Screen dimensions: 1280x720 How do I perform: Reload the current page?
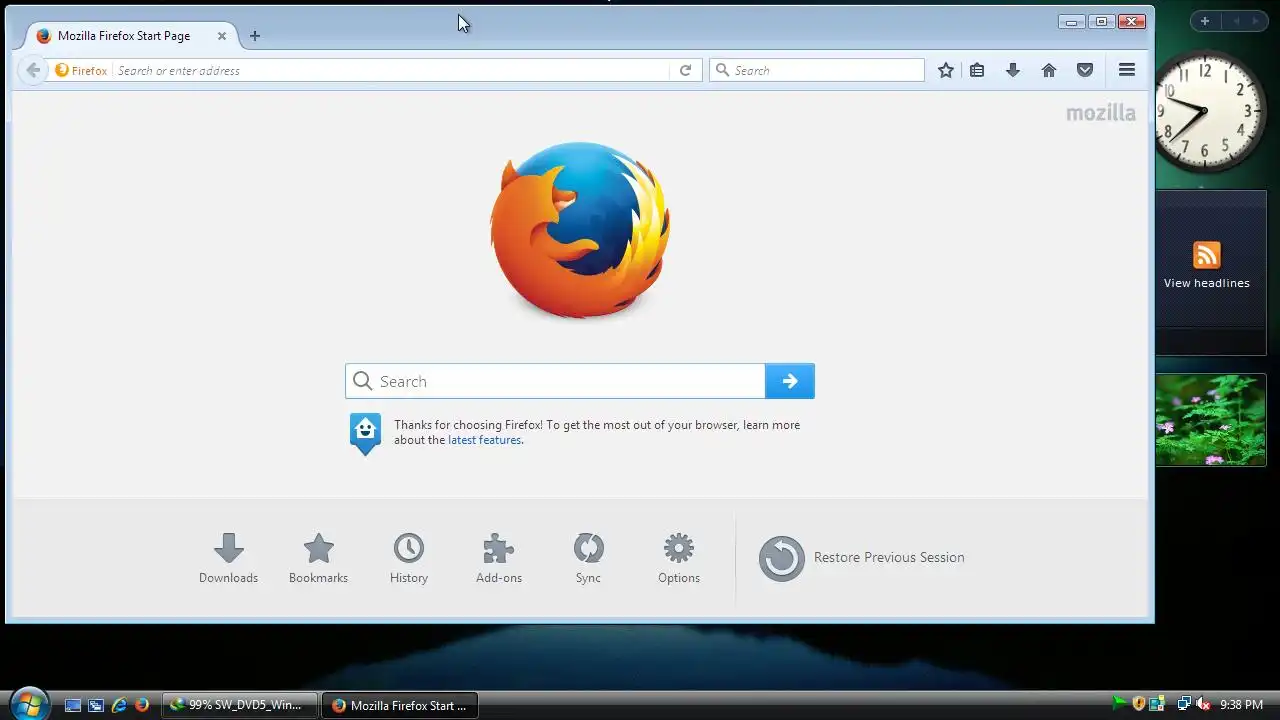pyautogui.click(x=685, y=70)
